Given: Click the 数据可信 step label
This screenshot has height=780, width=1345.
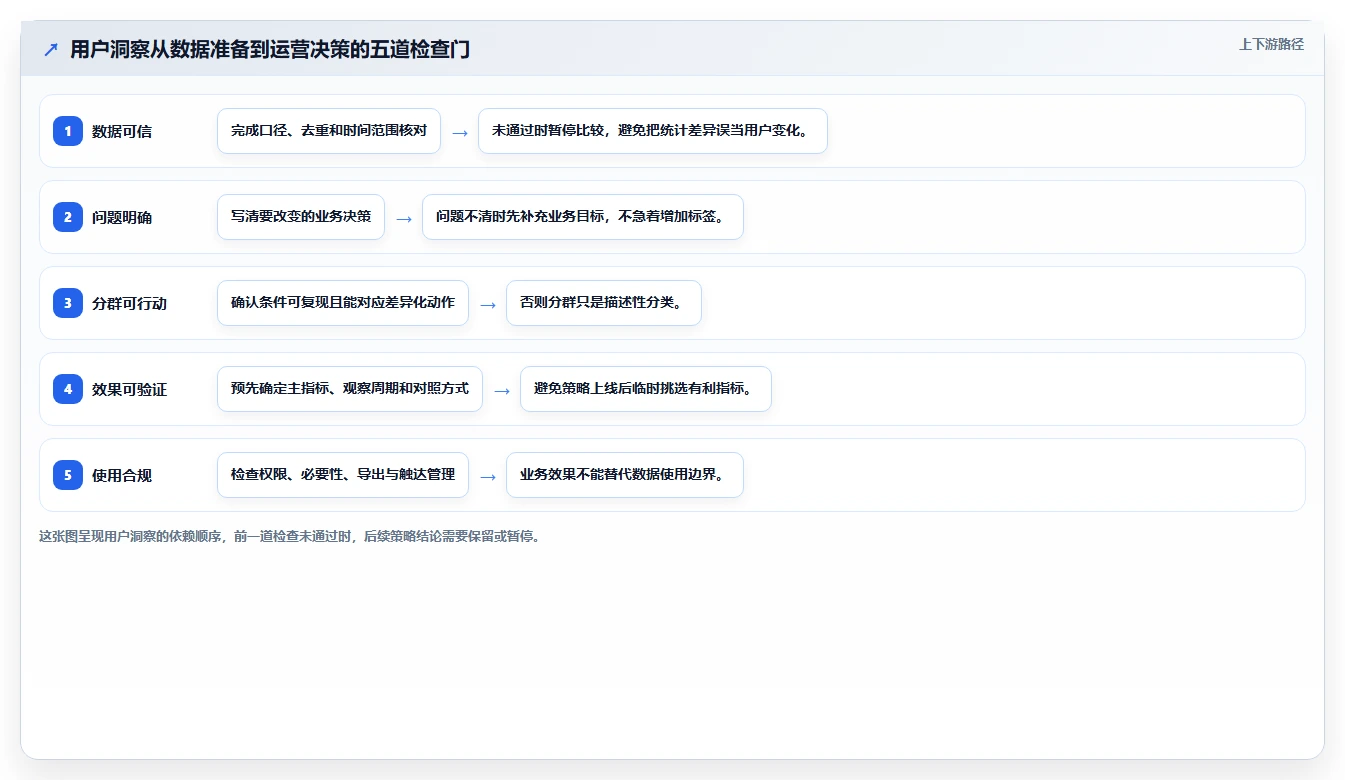Looking at the screenshot, I should click(x=122, y=131).
